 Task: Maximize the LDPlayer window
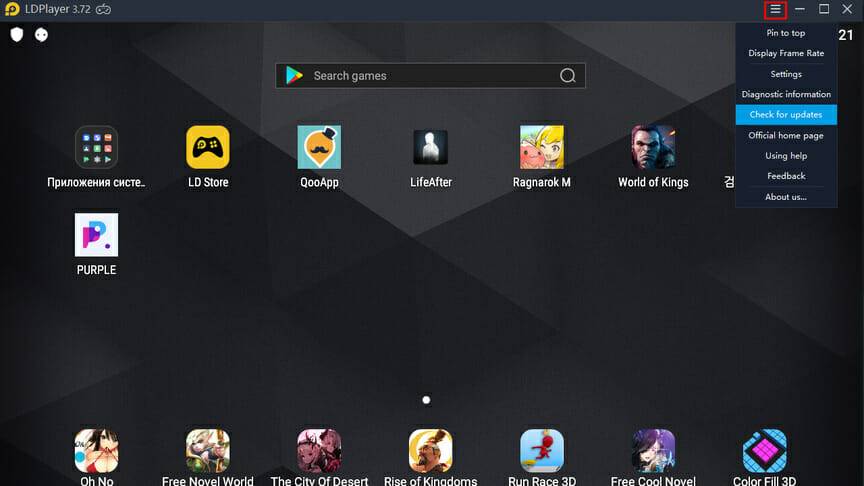[824, 9]
